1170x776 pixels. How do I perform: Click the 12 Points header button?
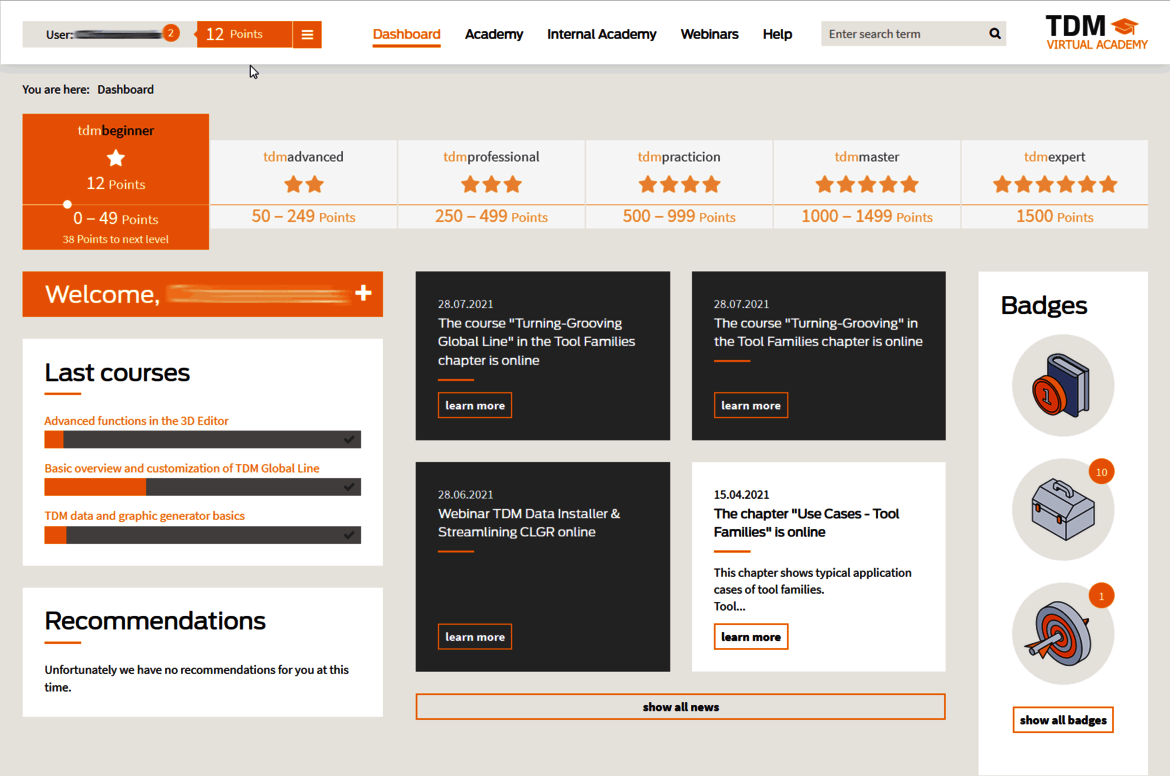[x=243, y=34]
